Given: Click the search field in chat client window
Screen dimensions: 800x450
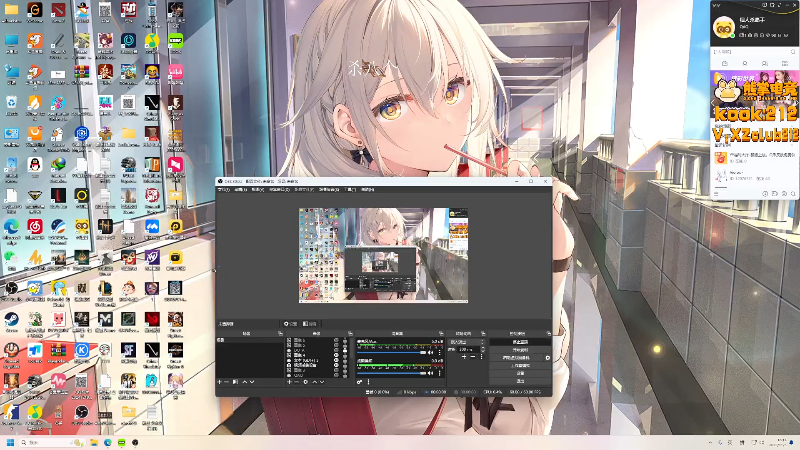Looking at the screenshot, I should (x=754, y=52).
